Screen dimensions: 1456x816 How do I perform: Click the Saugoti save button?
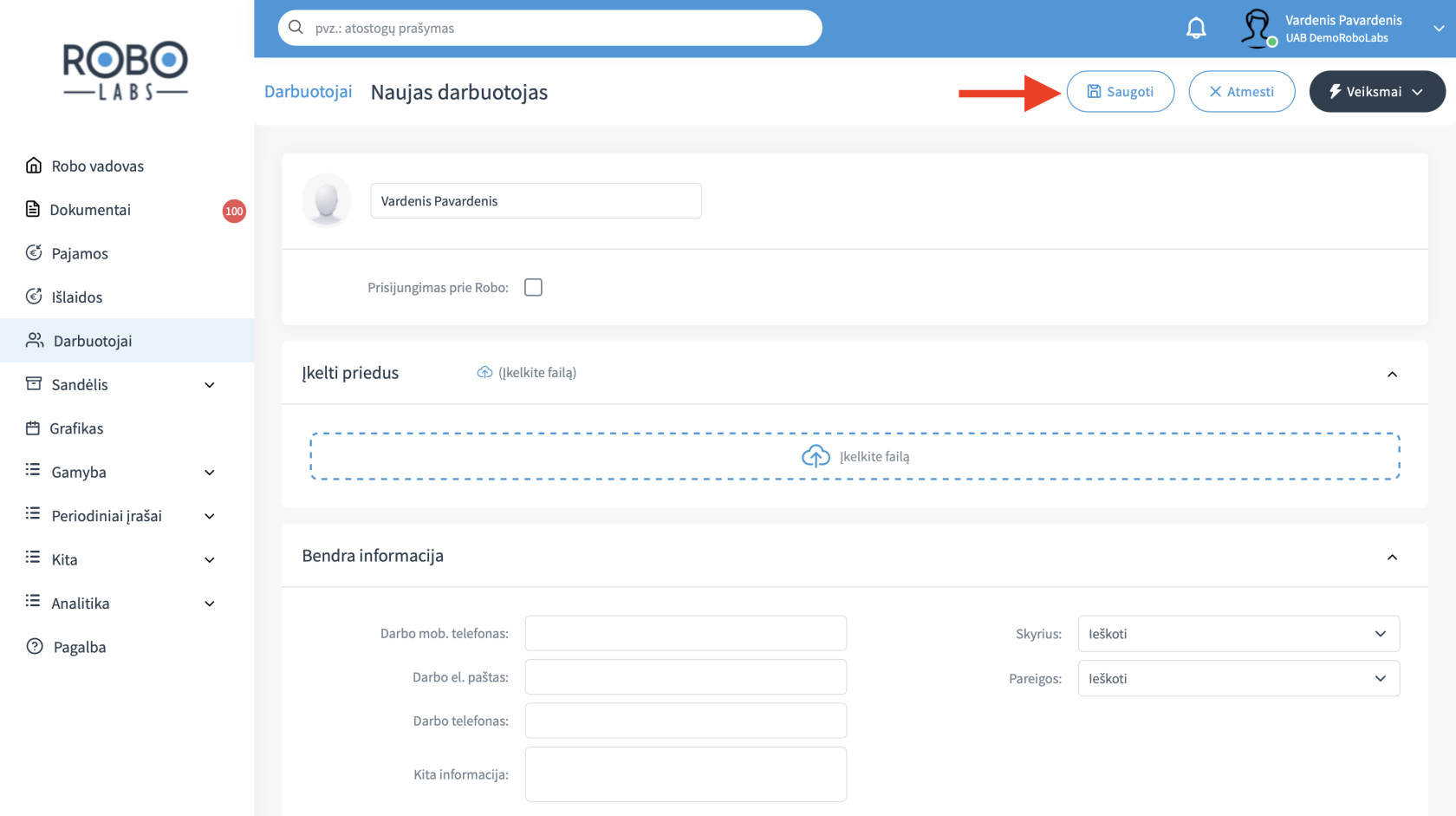(1121, 91)
